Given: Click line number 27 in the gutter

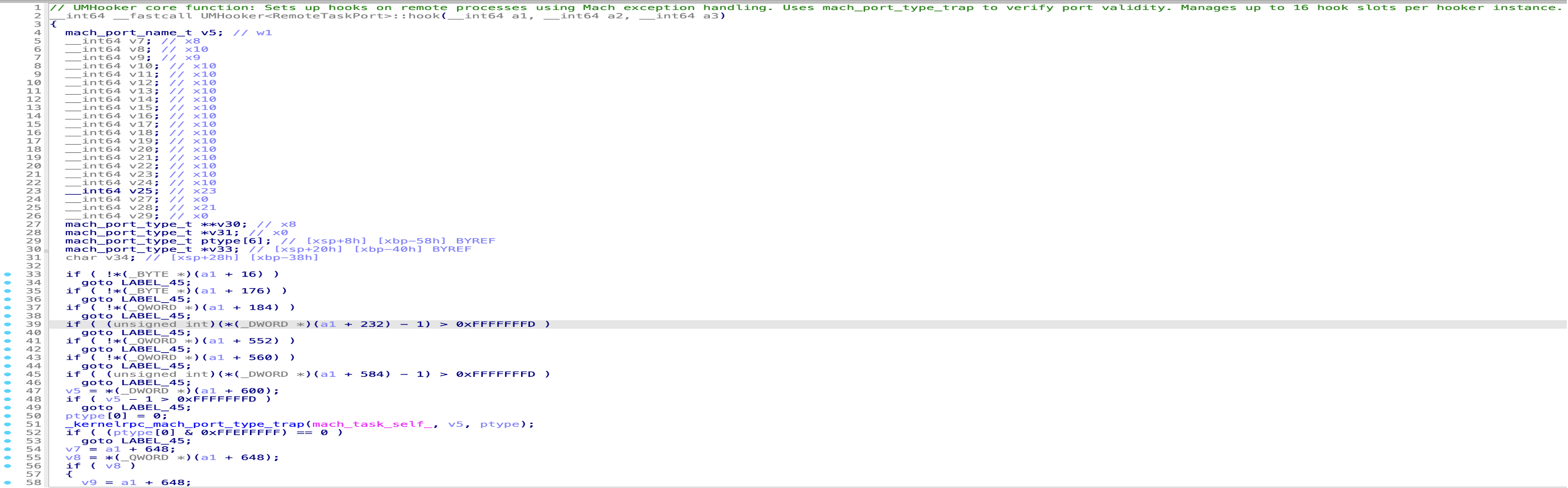Looking at the screenshot, I should point(34,225).
